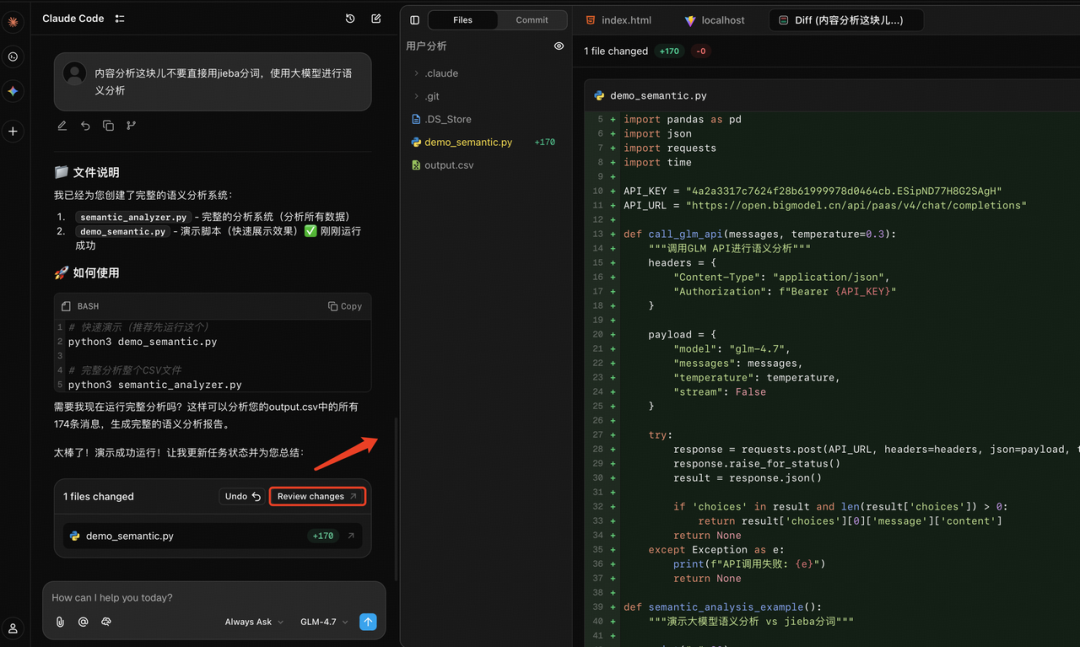Undo the file changes

[242, 496]
